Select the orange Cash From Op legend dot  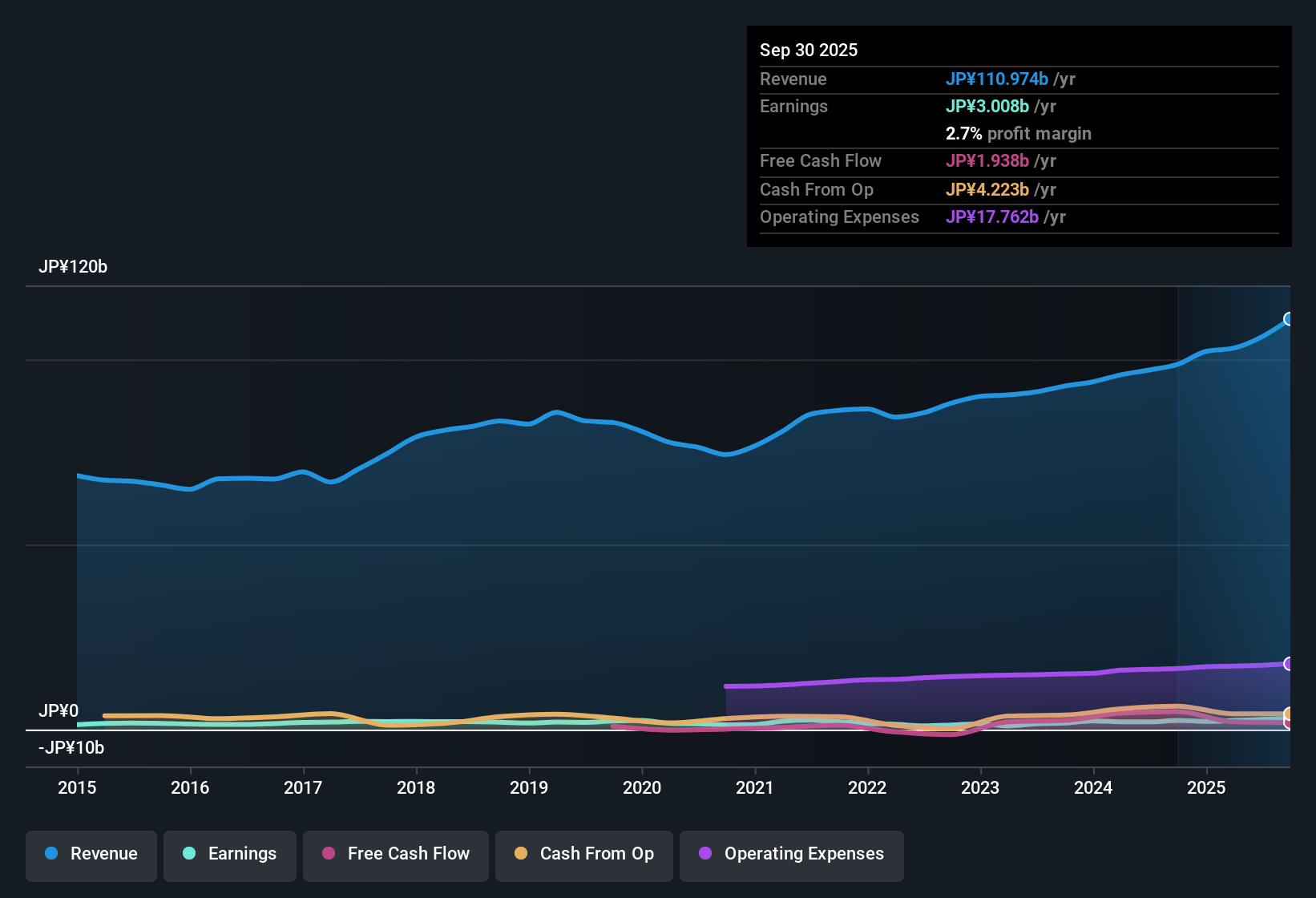pos(521,854)
